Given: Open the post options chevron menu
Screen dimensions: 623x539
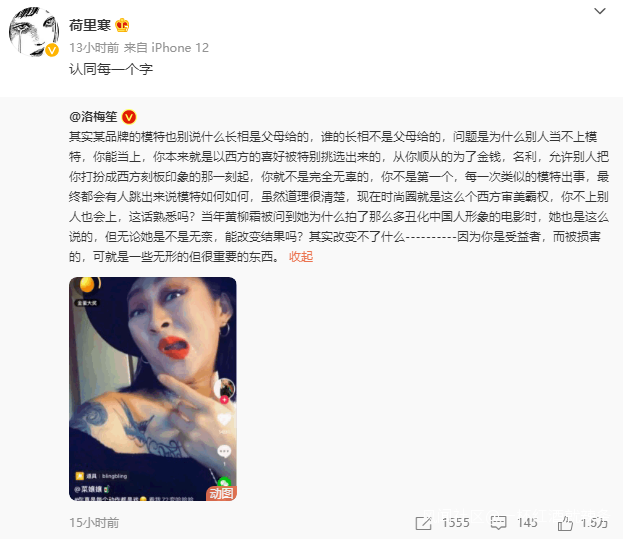Looking at the screenshot, I should pyautogui.click(x=600, y=11).
